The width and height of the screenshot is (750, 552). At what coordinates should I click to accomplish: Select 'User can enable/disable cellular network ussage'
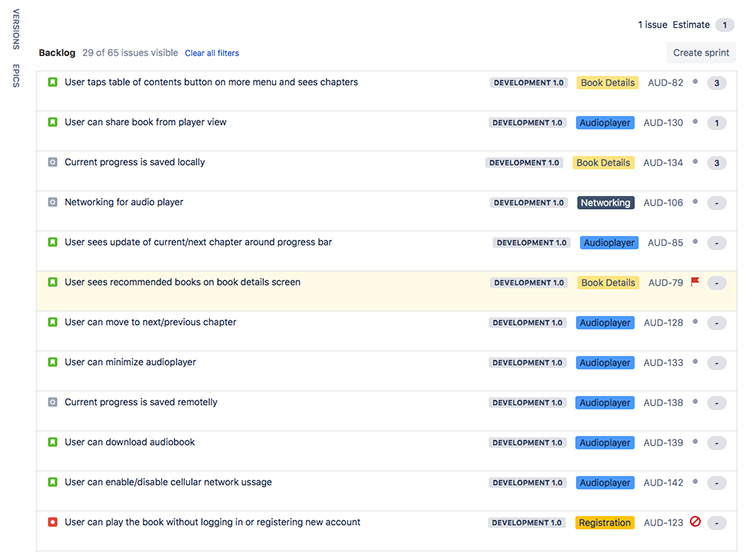(386, 491)
